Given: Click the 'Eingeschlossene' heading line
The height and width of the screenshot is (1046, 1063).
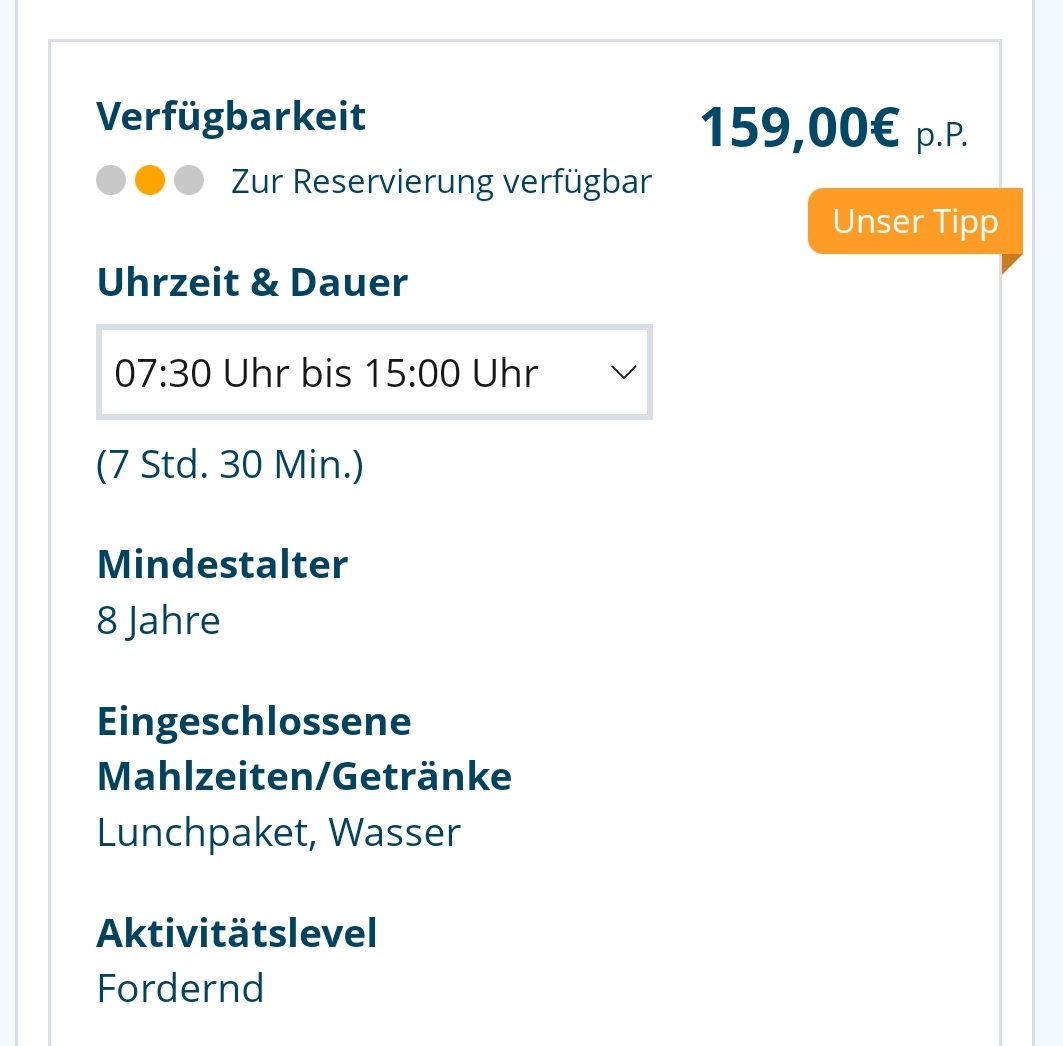Looking at the screenshot, I should pyautogui.click(x=254, y=721).
